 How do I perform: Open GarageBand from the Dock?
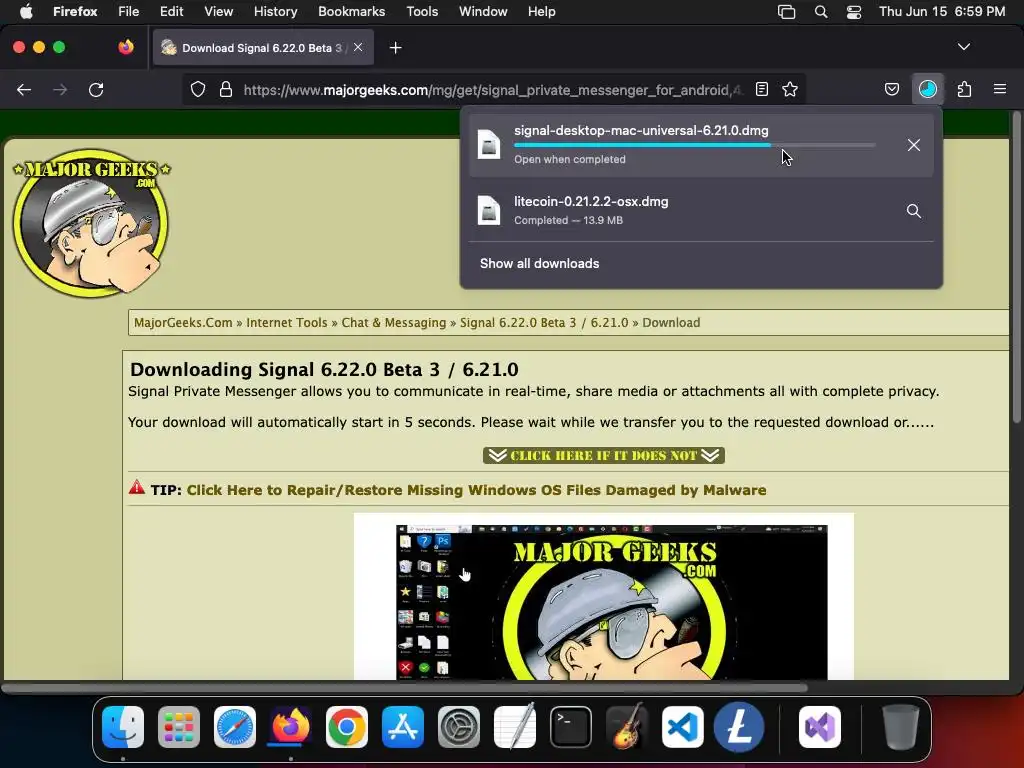click(x=627, y=727)
